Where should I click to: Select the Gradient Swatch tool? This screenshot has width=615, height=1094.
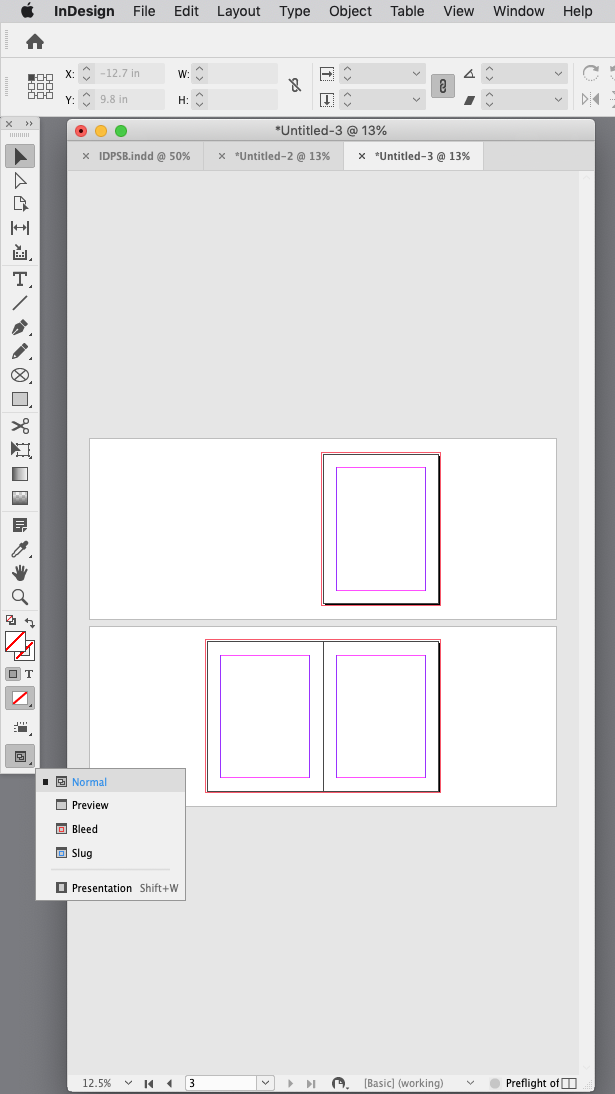click(x=20, y=474)
